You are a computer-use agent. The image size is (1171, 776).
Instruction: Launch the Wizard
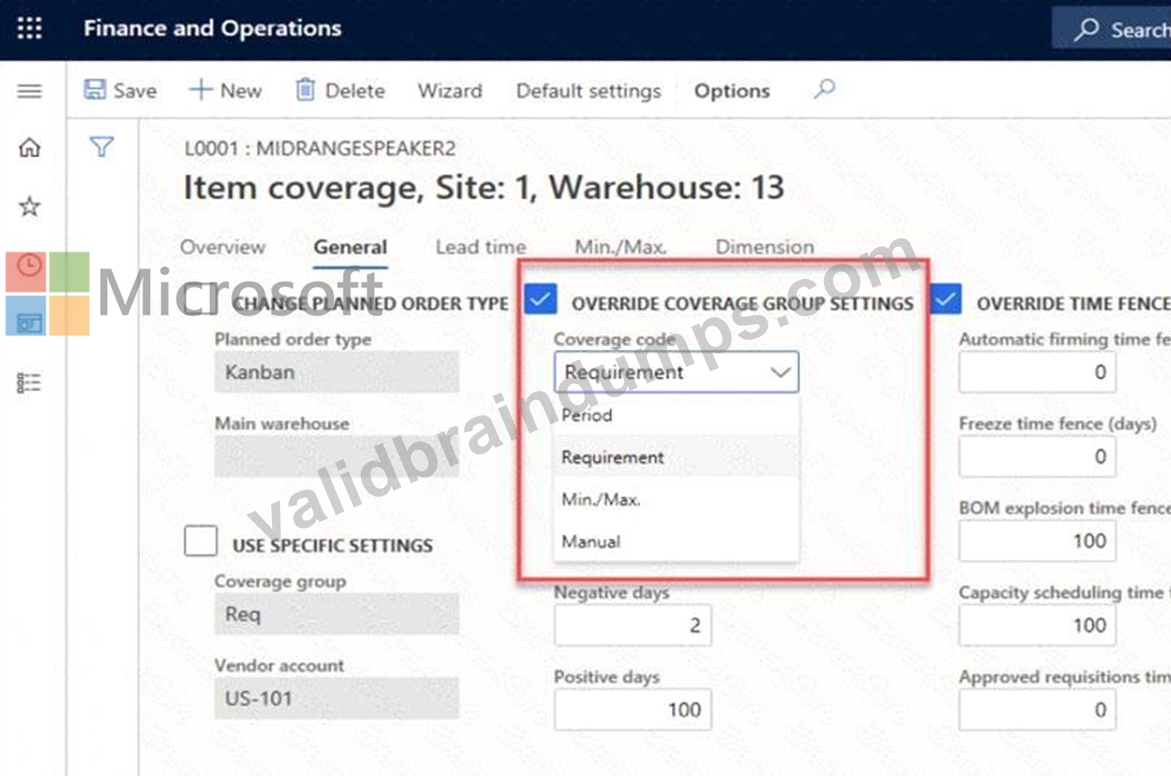click(450, 90)
